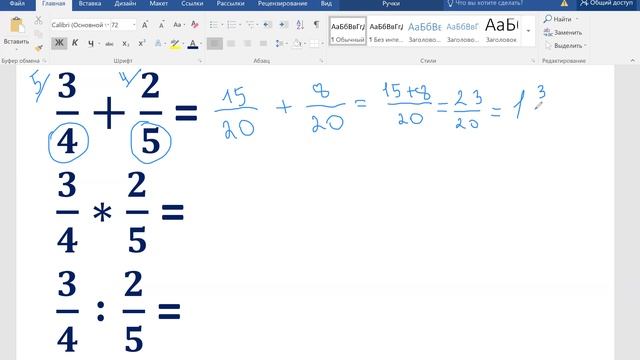The image size is (640, 360).
Task: Click the Find (Найти) magnifier button
Action: coord(558,19)
